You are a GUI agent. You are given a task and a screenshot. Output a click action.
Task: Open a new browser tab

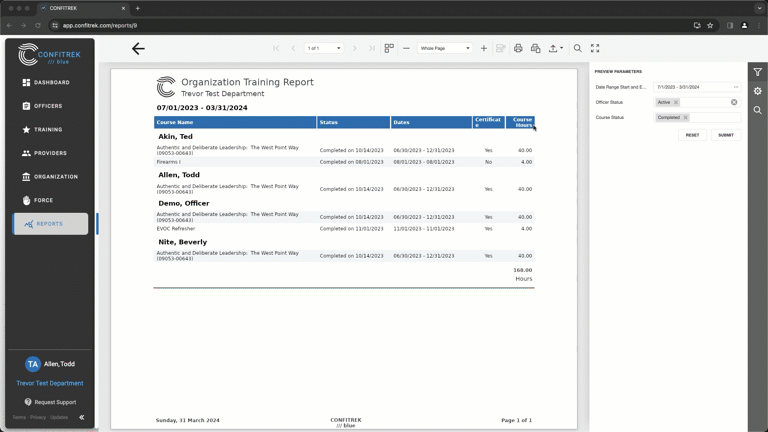(138, 8)
